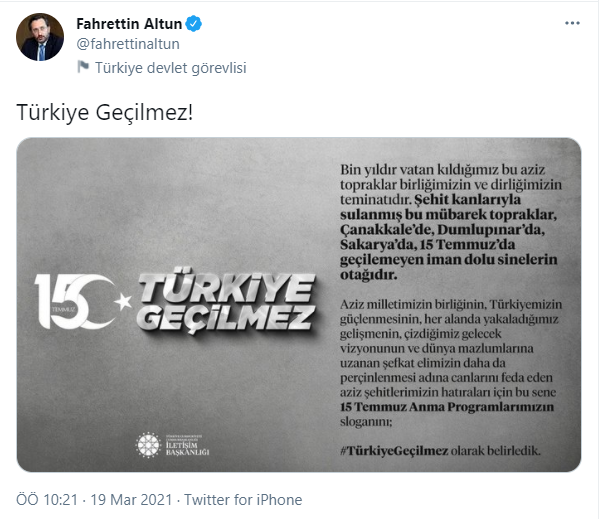This screenshot has width=616, height=519.
Task: Open the Twitter for iPhone source link
Action: 243,500
